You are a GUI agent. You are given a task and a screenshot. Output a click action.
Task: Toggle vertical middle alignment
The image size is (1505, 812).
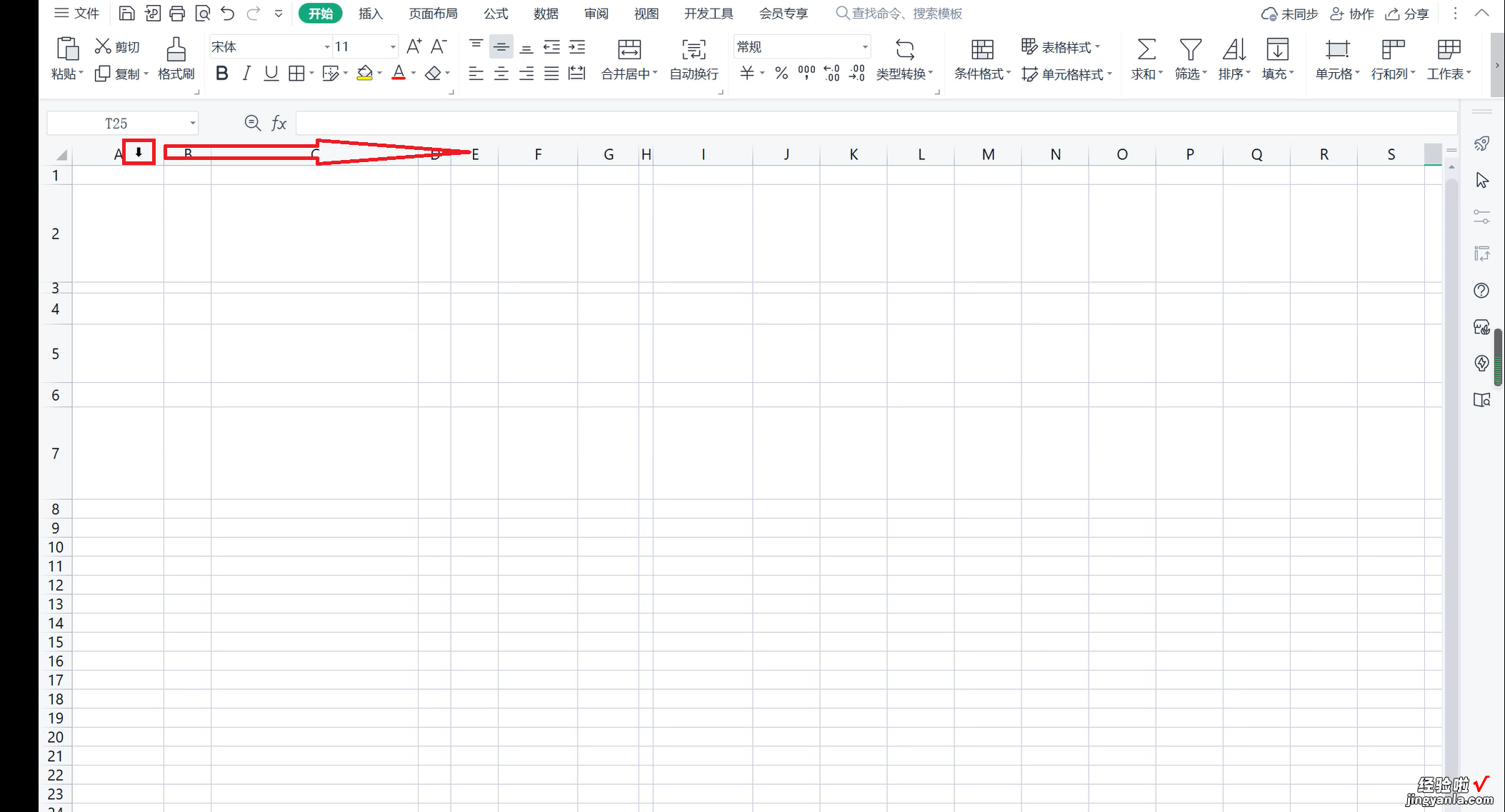pyautogui.click(x=501, y=47)
